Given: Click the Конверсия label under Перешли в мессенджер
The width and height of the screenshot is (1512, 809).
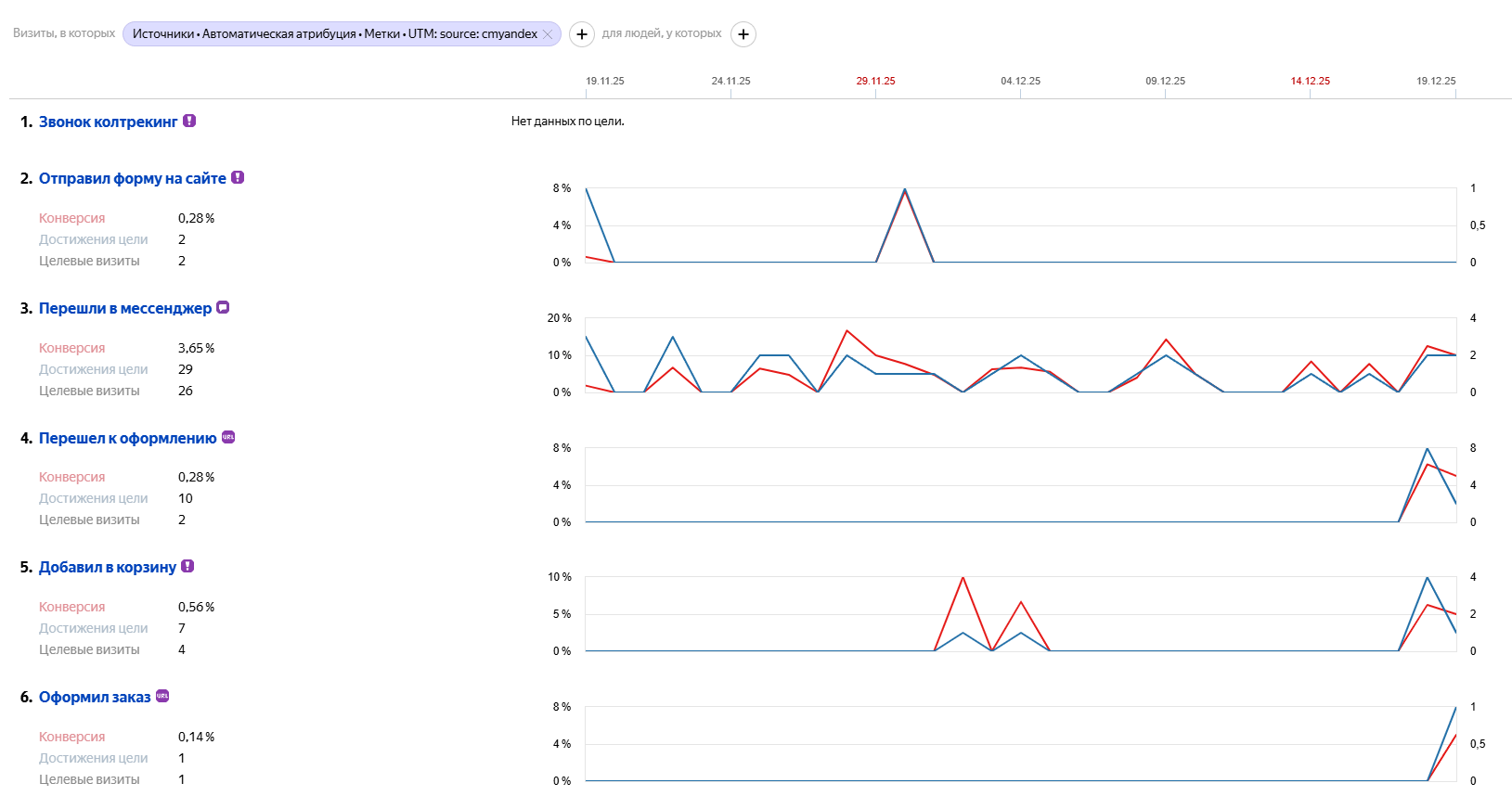Looking at the screenshot, I should (x=71, y=348).
